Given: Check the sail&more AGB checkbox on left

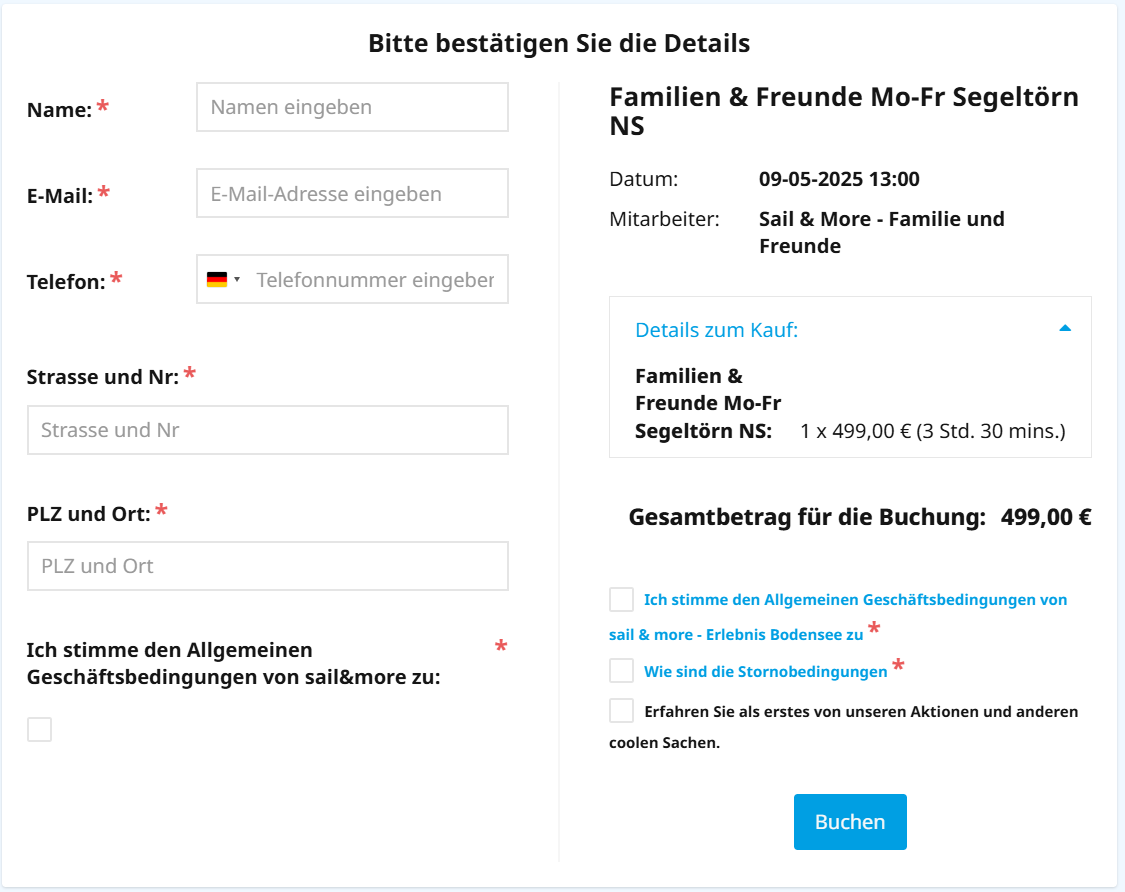Looking at the screenshot, I should coord(39,729).
